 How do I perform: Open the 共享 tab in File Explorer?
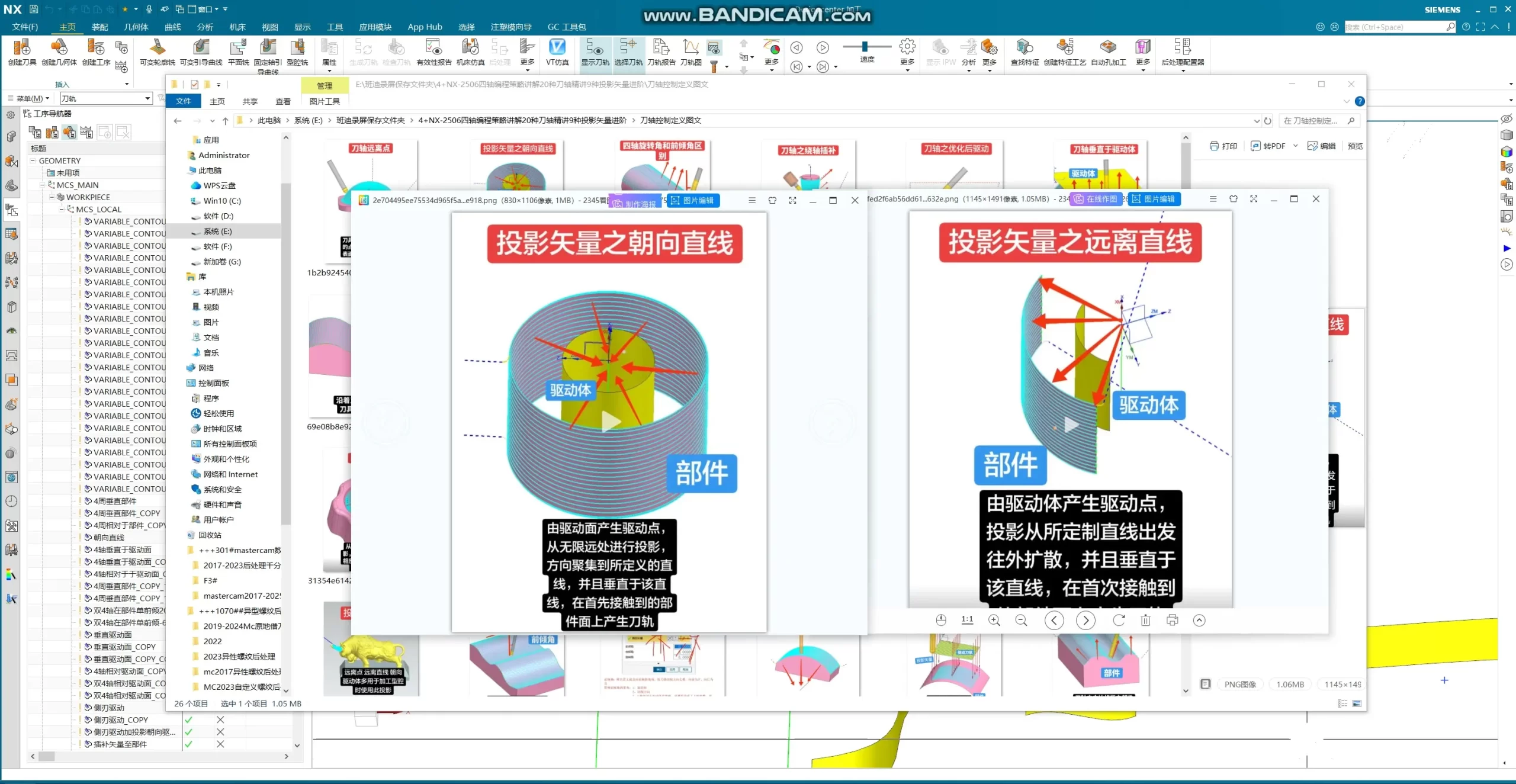coord(250,101)
